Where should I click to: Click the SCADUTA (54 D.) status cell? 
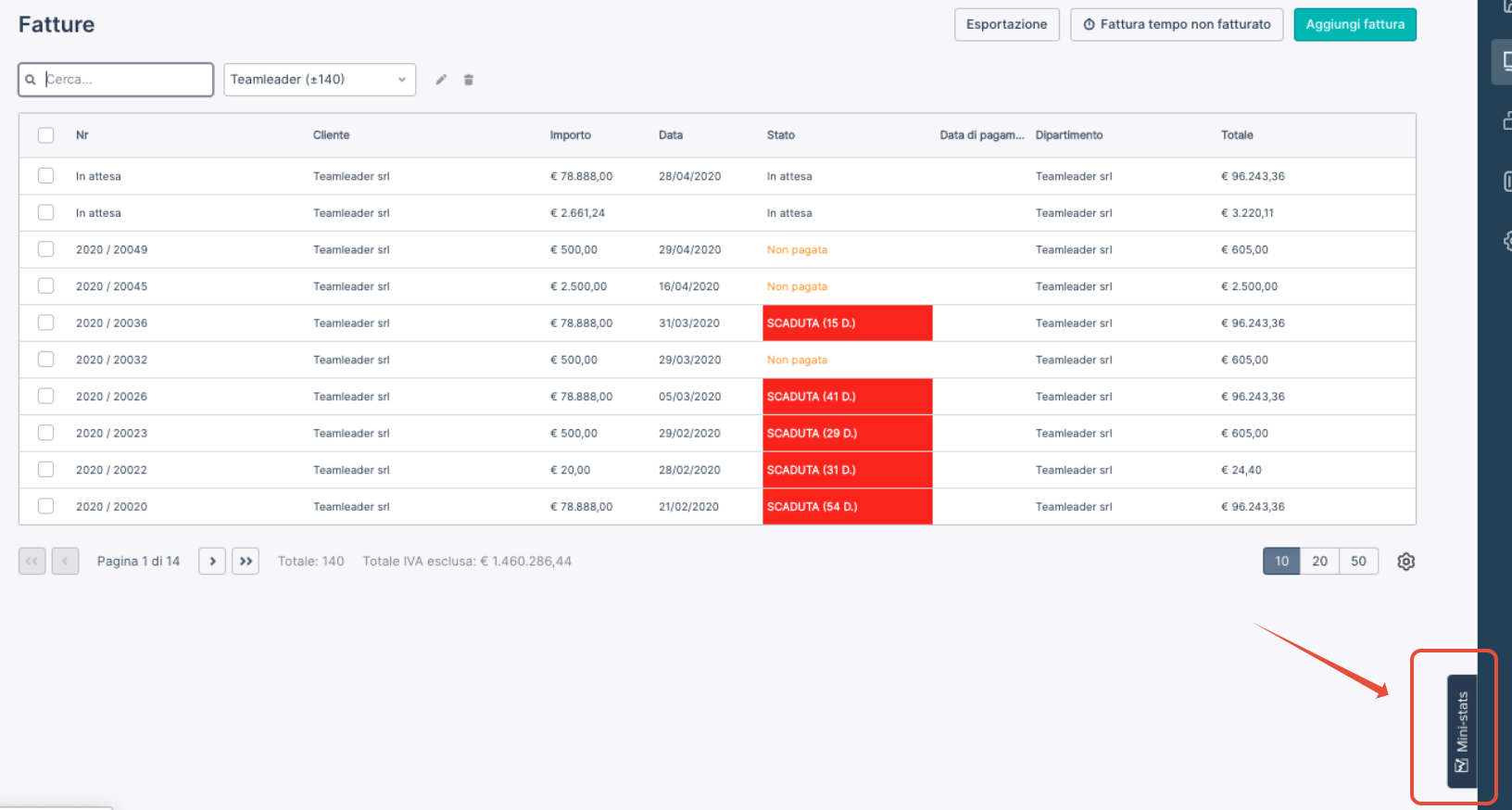tap(848, 507)
